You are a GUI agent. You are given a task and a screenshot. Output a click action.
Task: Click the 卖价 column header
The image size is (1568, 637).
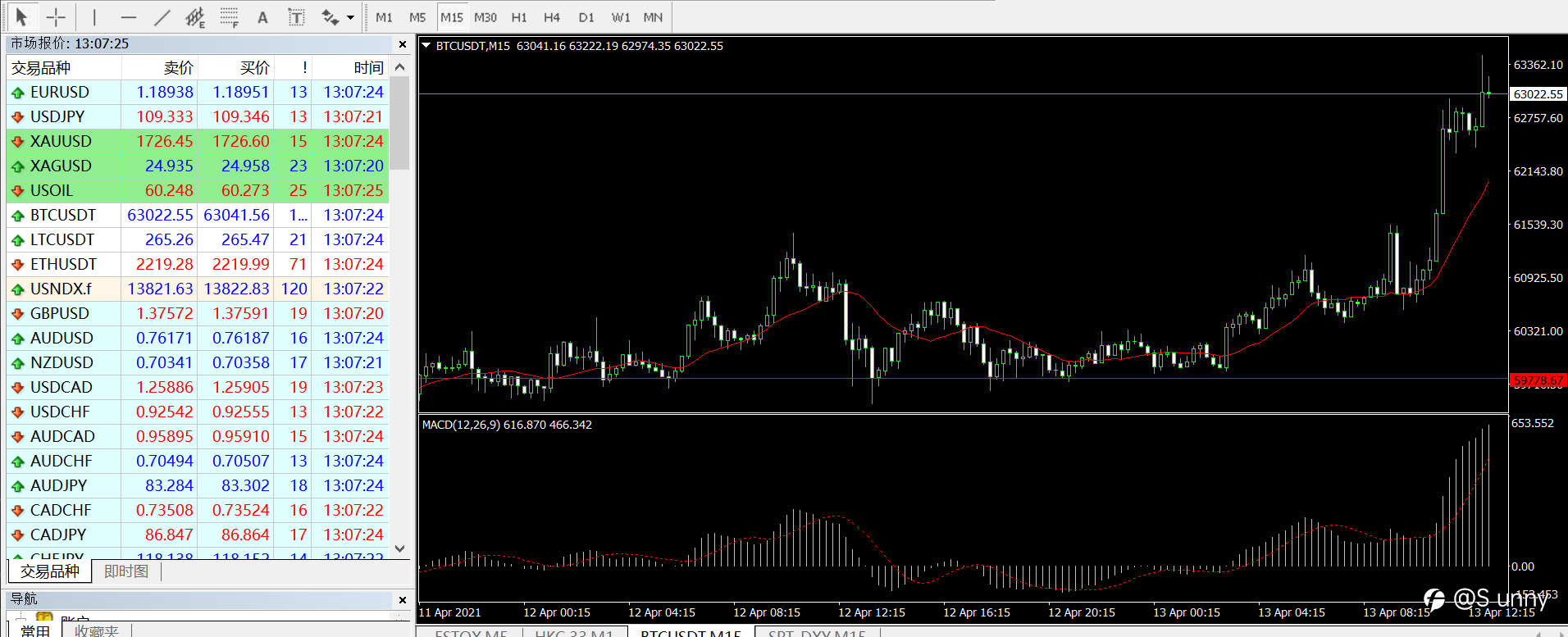point(160,68)
